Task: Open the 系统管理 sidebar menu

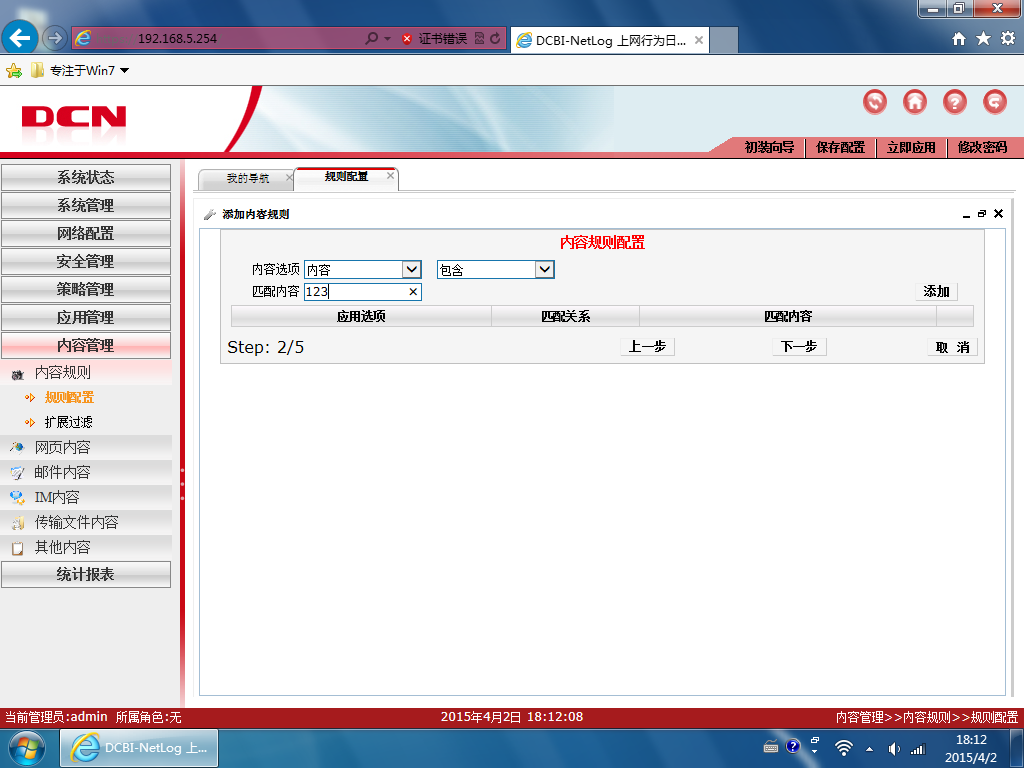Action: 86,206
